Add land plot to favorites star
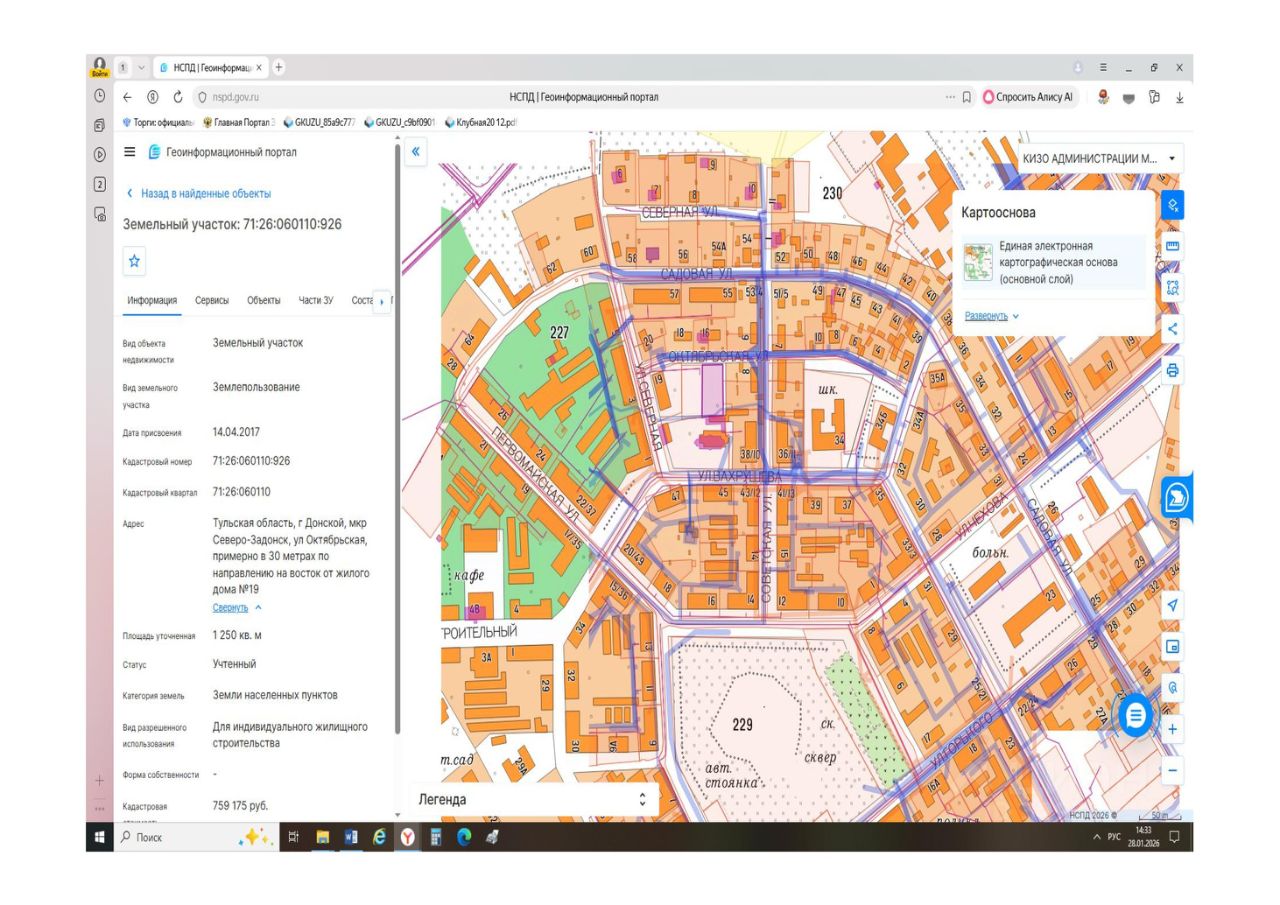The width and height of the screenshot is (1280, 905). coord(135,261)
